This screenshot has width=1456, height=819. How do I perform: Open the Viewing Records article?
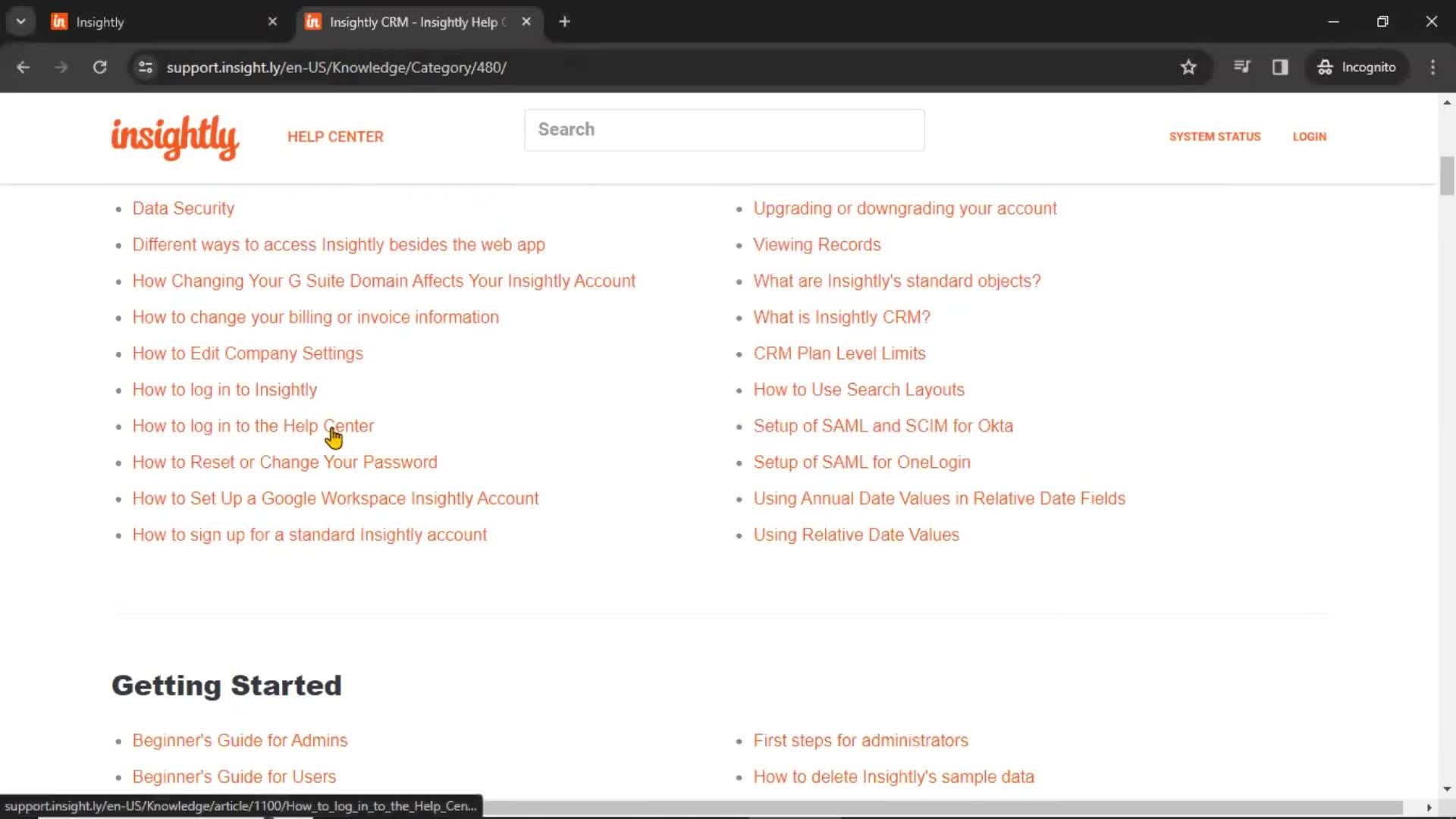tap(817, 245)
